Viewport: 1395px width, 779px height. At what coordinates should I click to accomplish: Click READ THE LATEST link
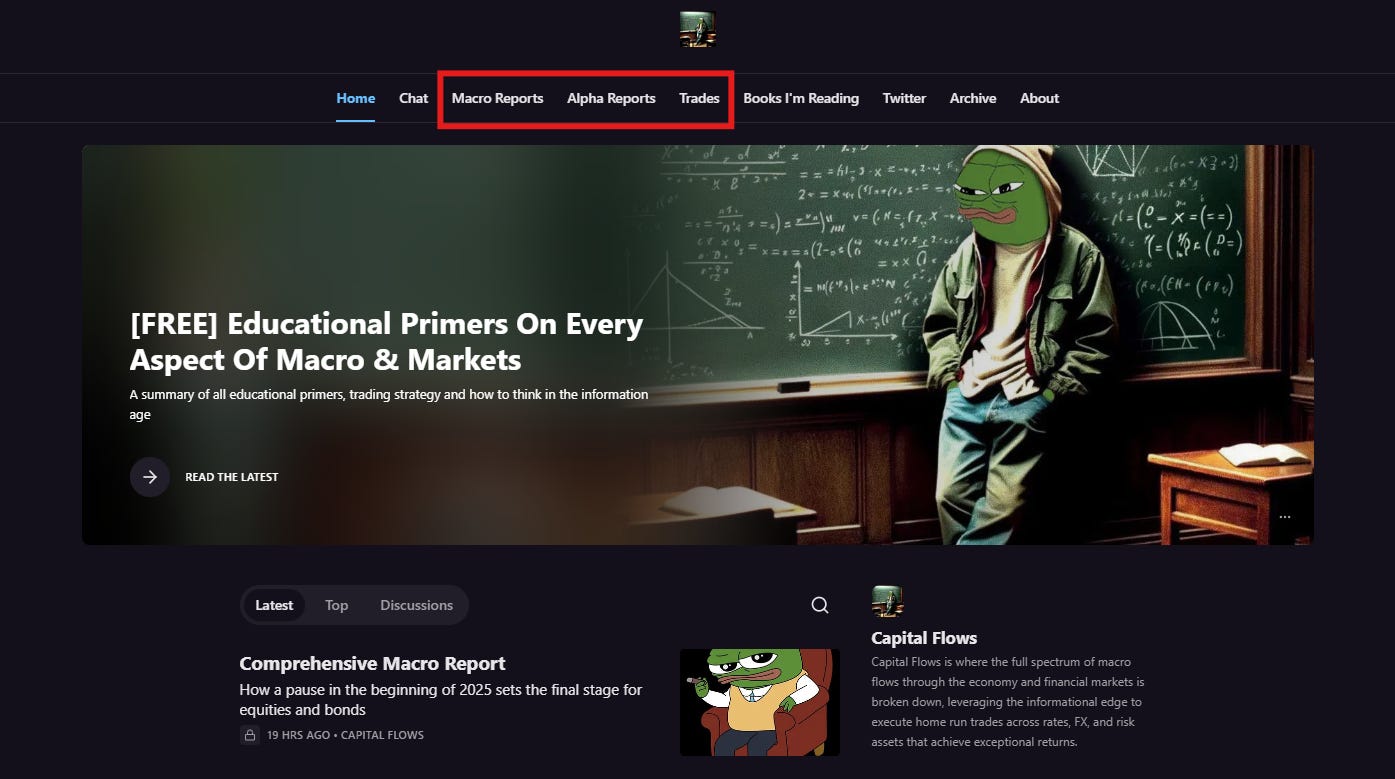coord(232,477)
